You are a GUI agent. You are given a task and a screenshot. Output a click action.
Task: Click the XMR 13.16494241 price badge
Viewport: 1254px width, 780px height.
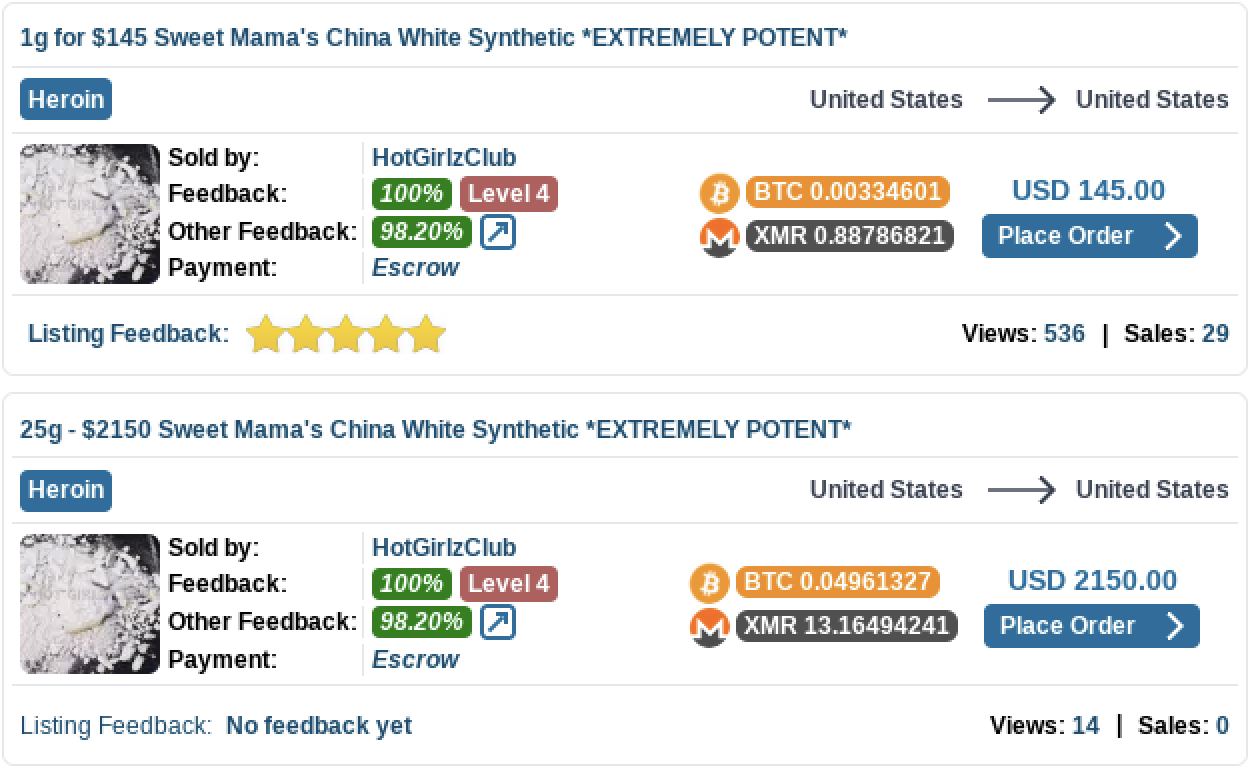[847, 626]
